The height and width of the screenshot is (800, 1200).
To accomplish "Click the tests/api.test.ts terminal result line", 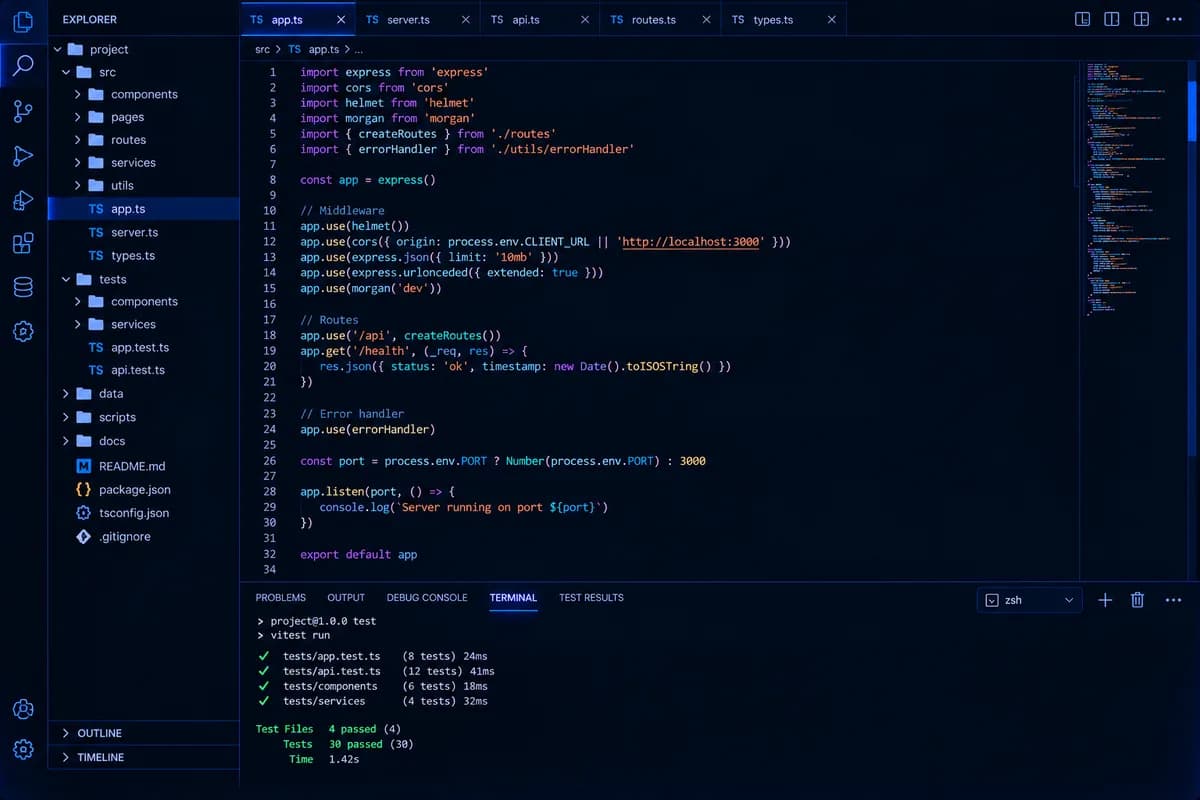I will (375, 671).
